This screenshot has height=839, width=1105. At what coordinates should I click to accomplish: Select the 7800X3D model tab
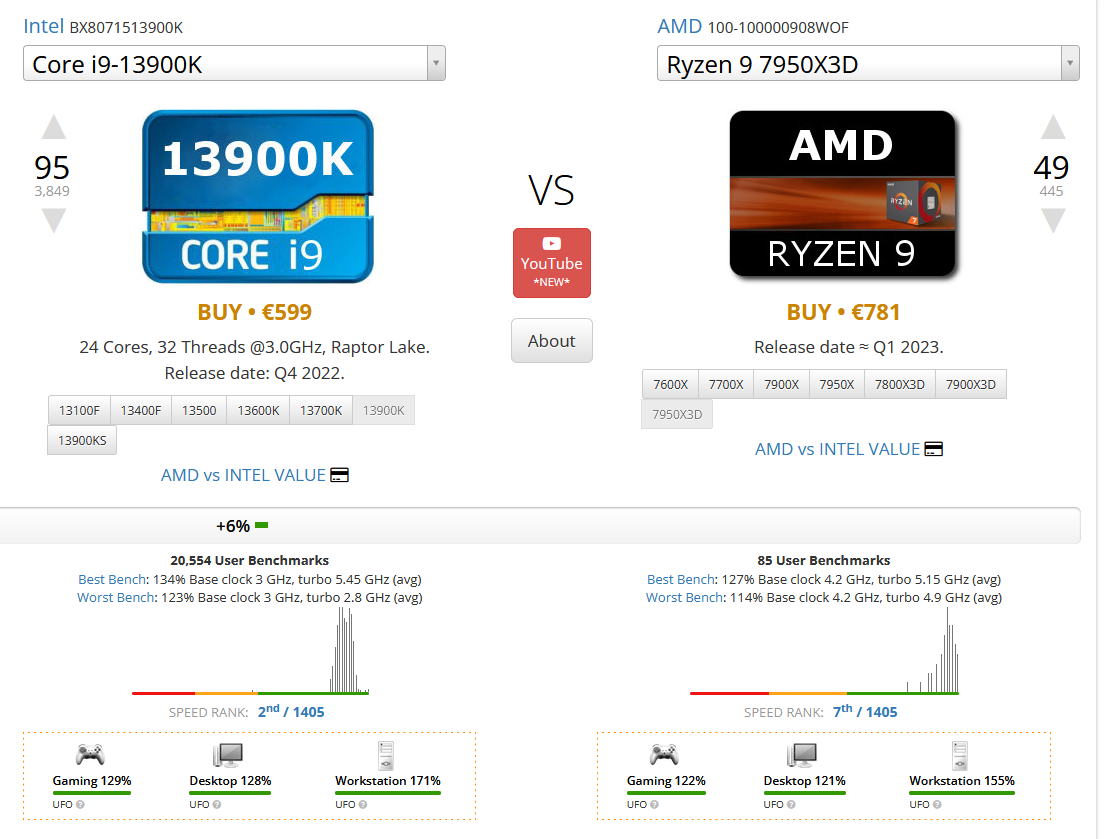coord(900,385)
